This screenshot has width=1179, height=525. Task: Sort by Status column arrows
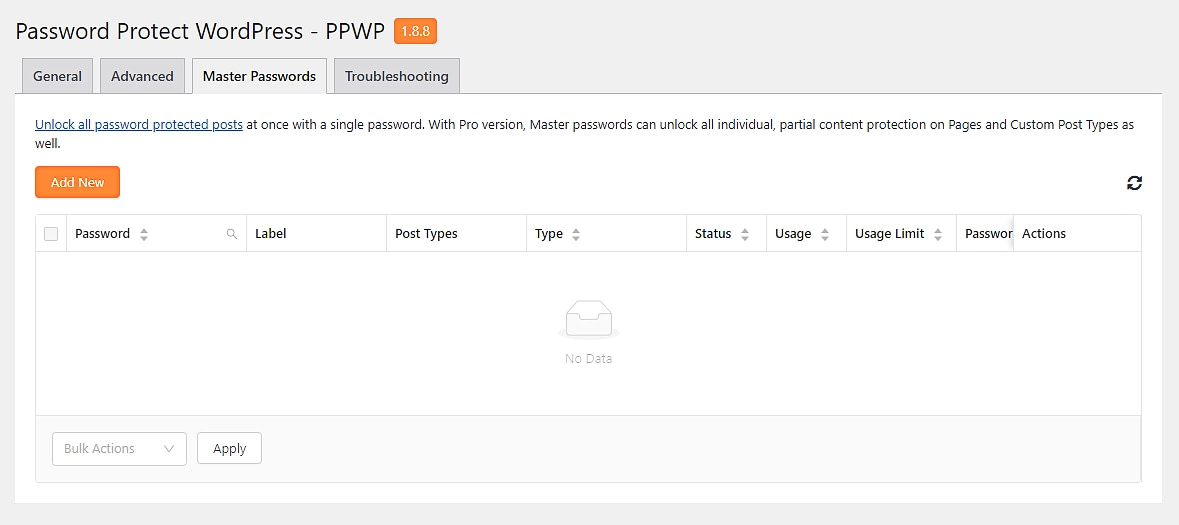tap(745, 234)
